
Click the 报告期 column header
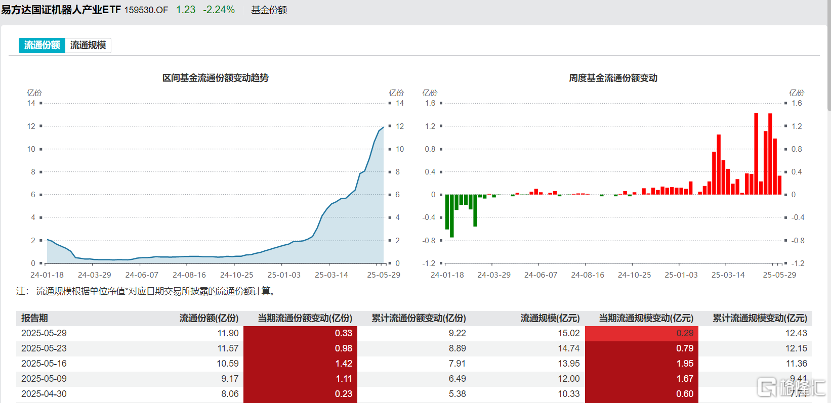(34, 319)
